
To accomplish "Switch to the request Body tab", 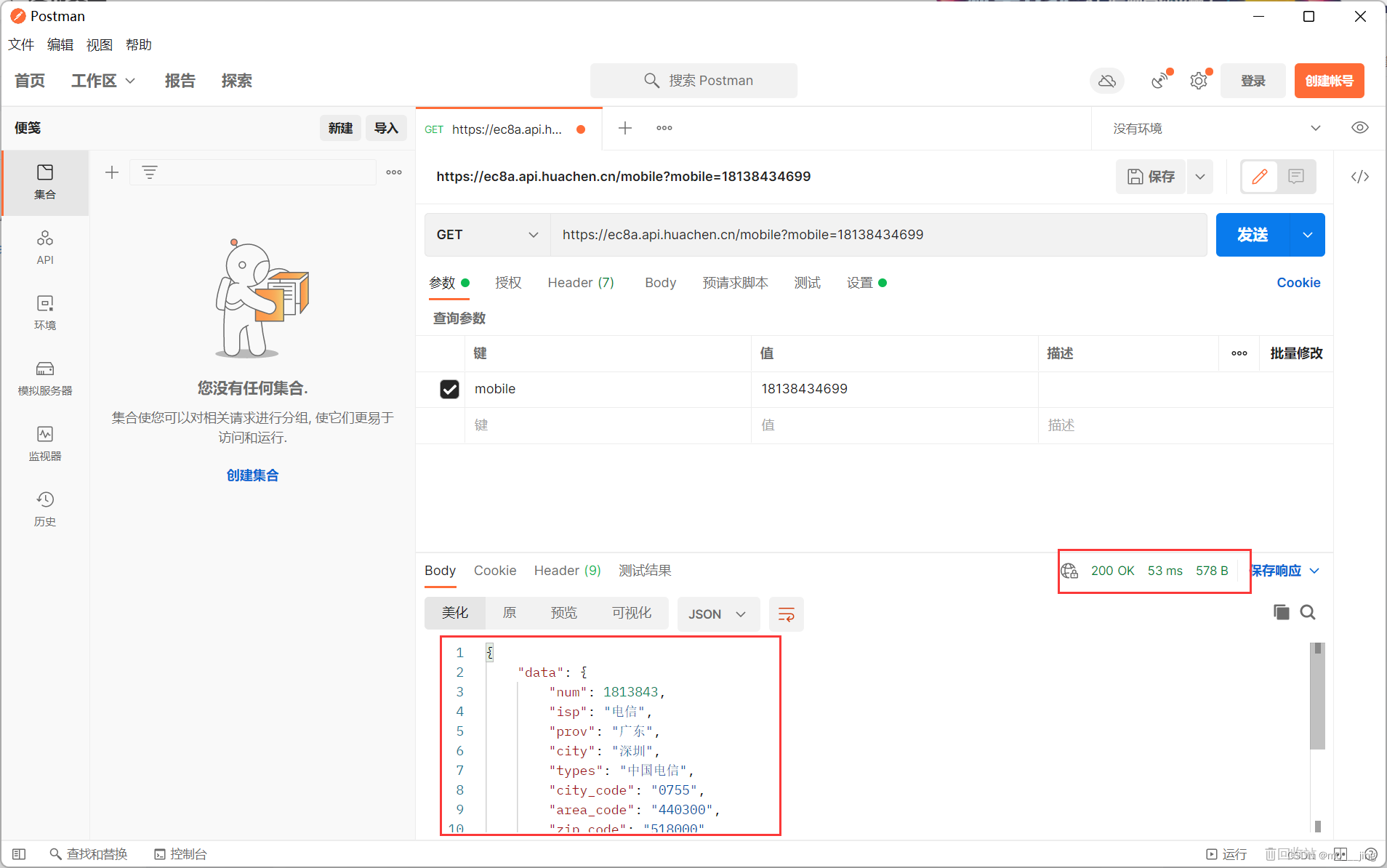I will click(661, 283).
